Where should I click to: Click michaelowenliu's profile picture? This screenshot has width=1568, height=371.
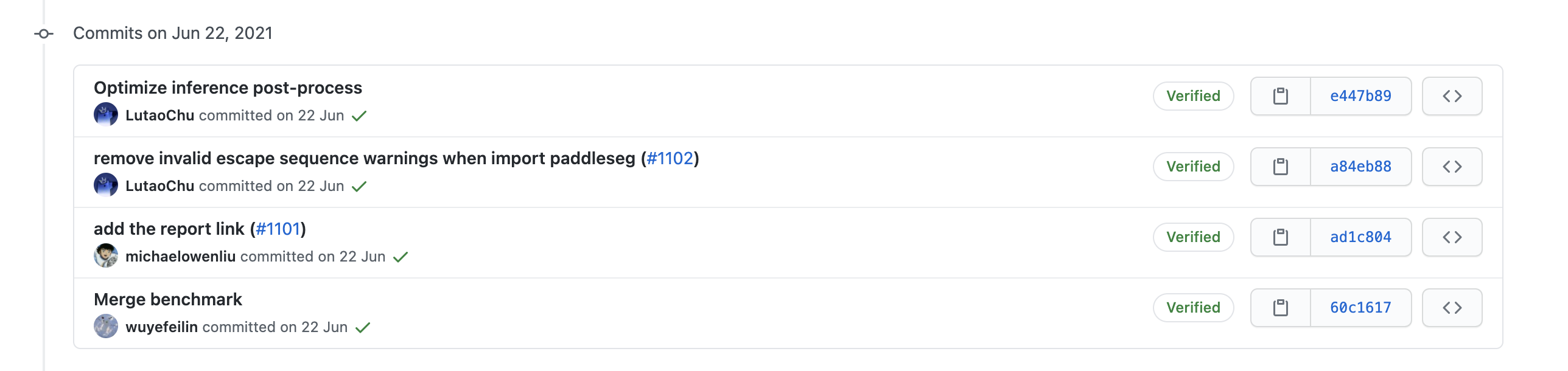[x=106, y=255]
